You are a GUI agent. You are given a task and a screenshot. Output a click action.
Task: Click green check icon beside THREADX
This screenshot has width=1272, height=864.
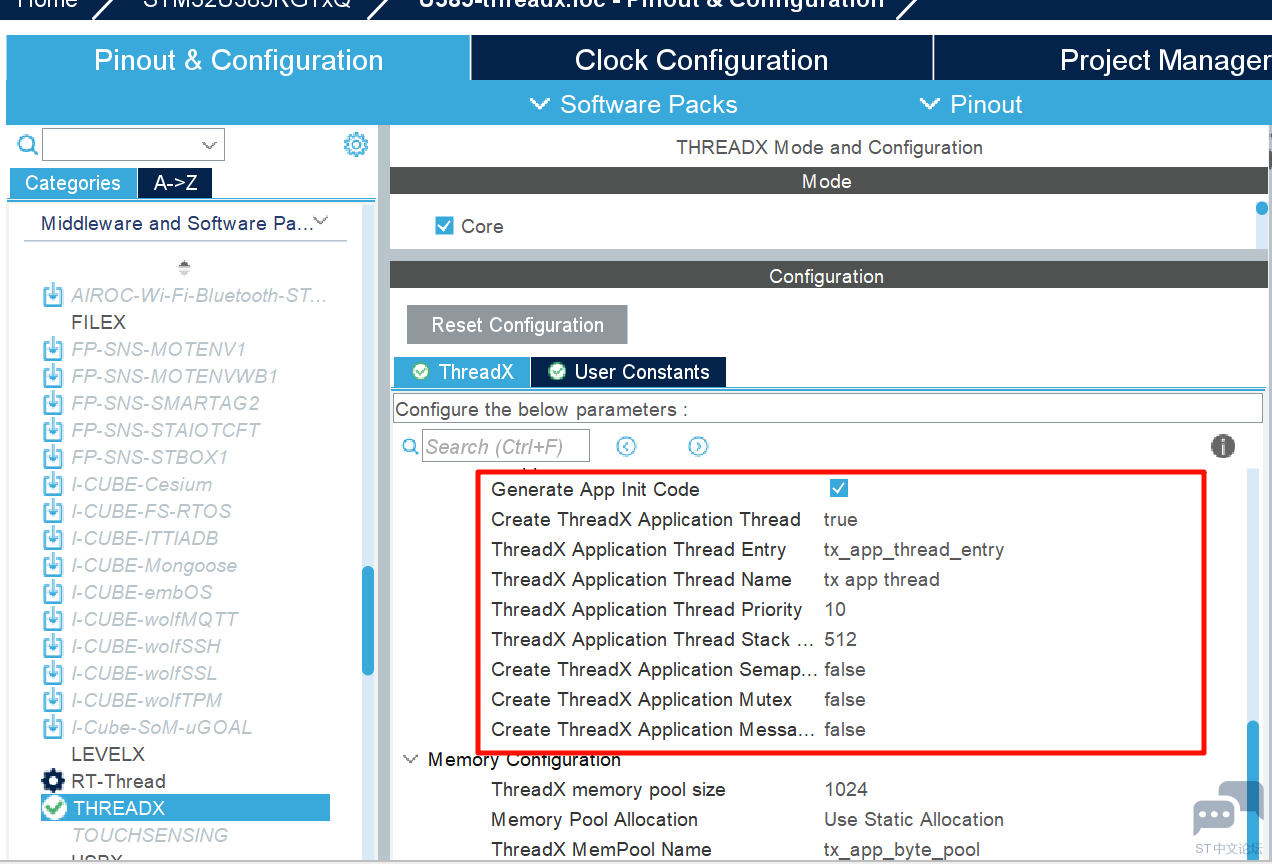[x=54, y=807]
